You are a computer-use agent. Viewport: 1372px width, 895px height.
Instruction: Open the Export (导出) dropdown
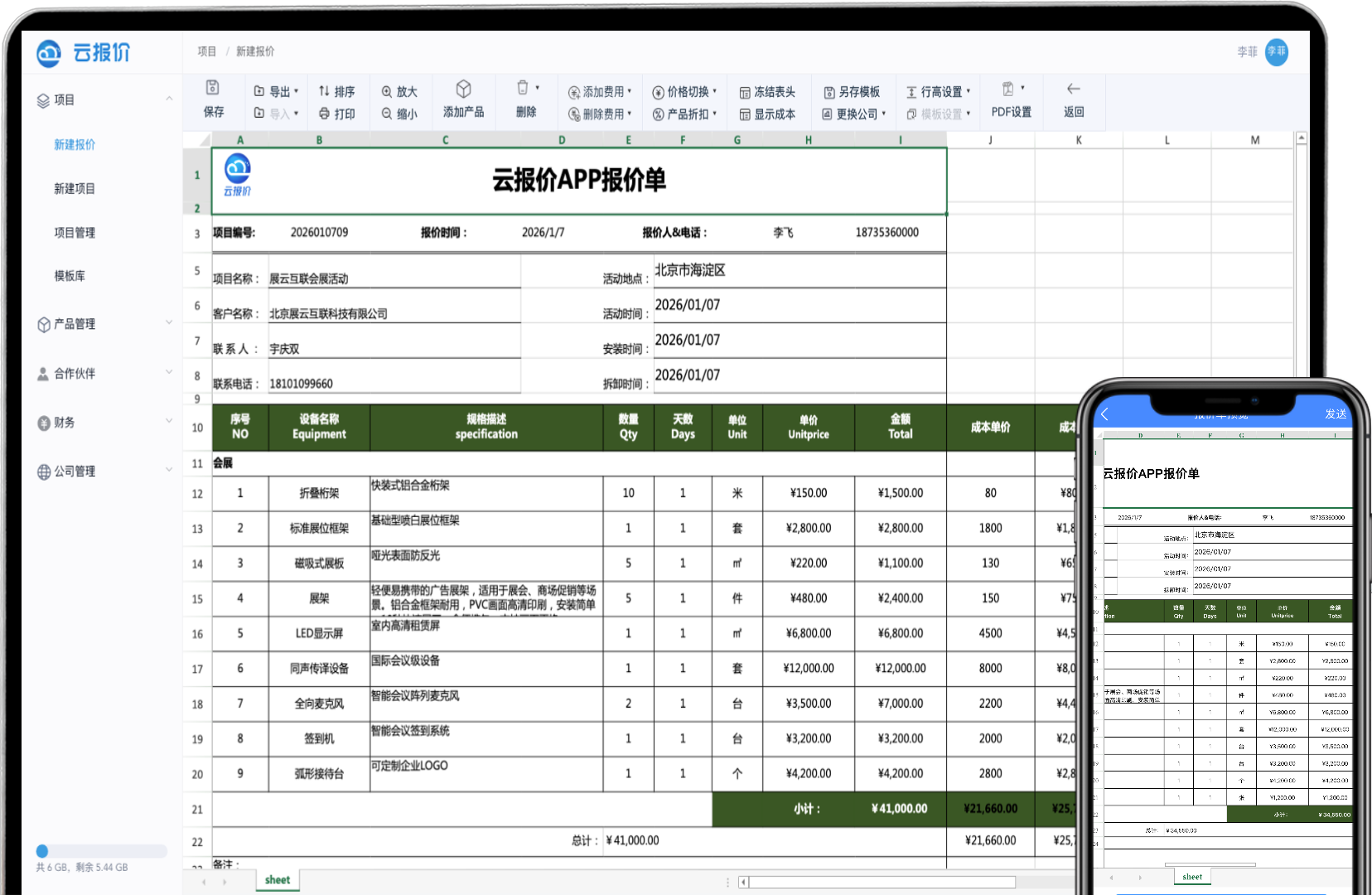click(276, 91)
